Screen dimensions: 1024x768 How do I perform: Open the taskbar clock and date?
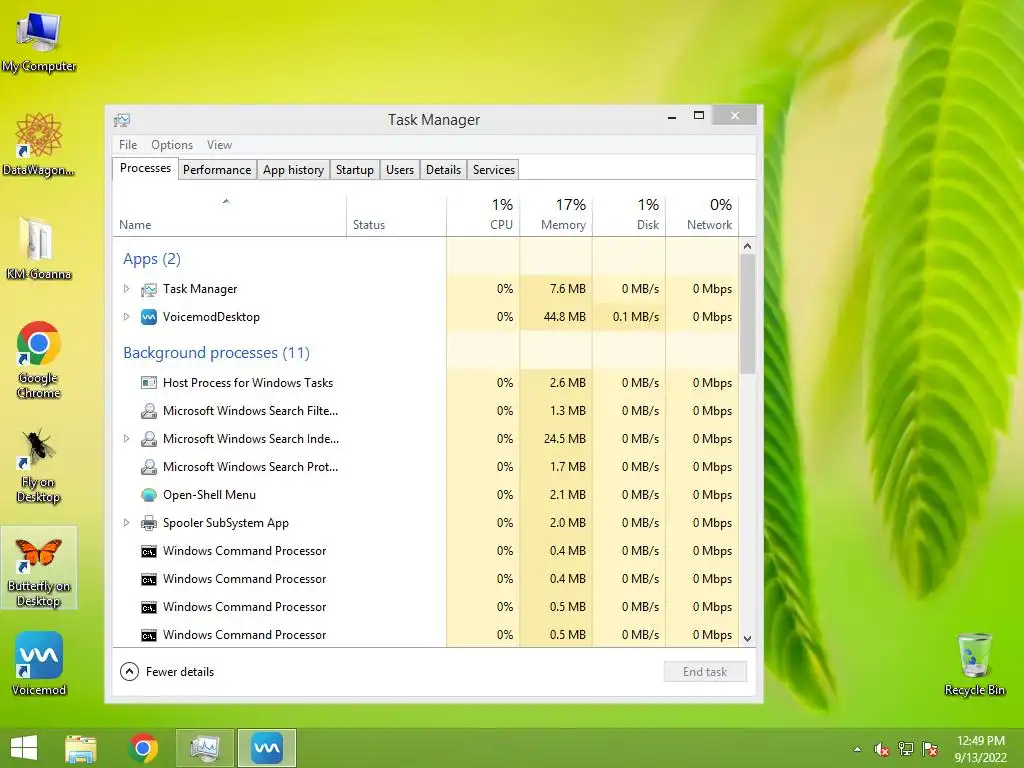coord(980,749)
